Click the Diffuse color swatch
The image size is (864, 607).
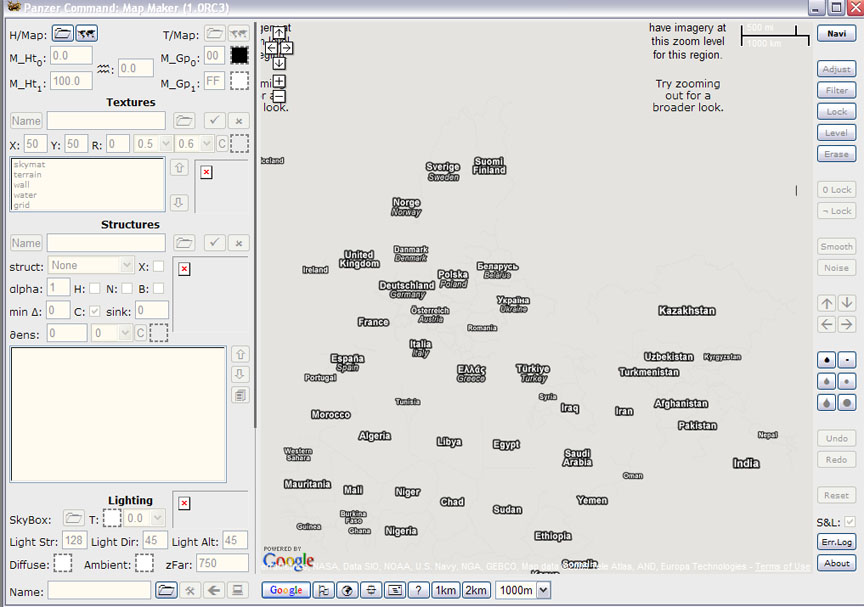[x=63, y=563]
